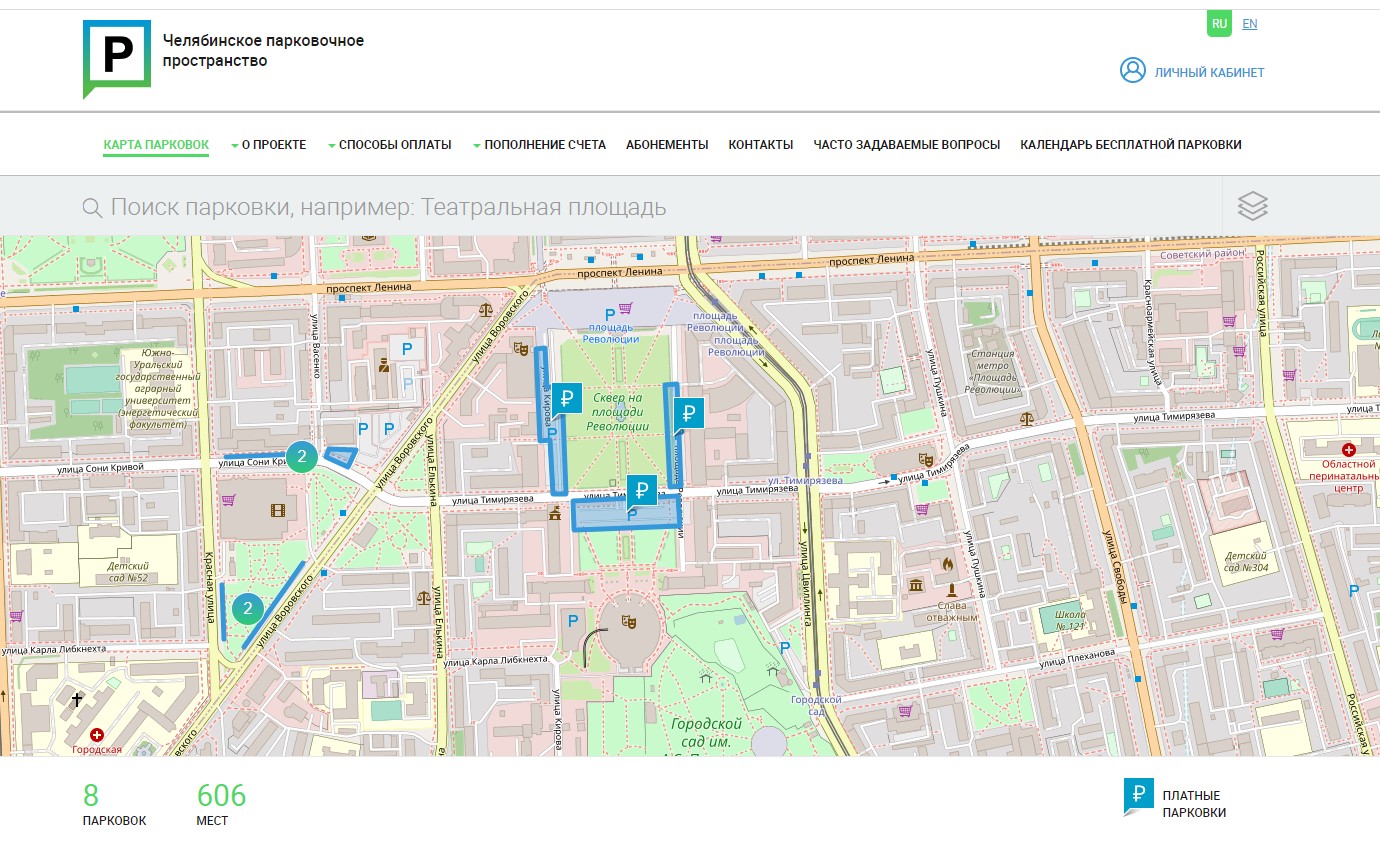Toggle the Платные парковки legend filter
The image size is (1380, 847).
point(1176,803)
